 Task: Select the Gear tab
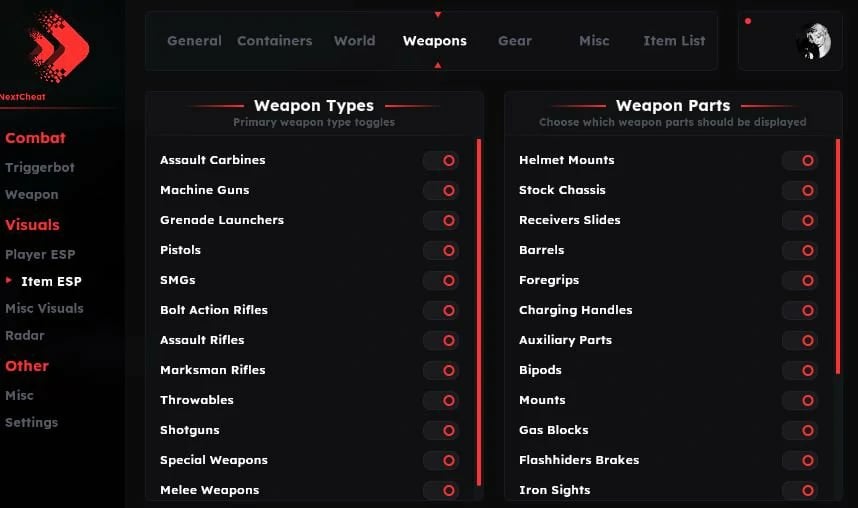515,41
